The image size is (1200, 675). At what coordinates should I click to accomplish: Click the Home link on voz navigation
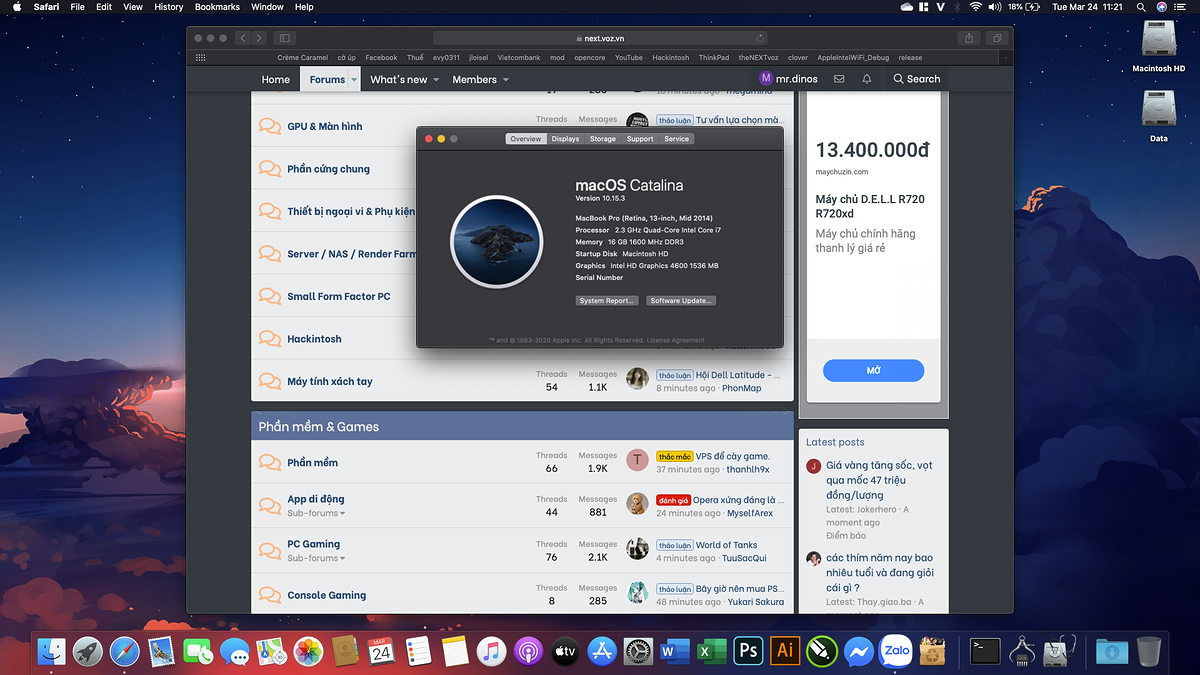[276, 79]
